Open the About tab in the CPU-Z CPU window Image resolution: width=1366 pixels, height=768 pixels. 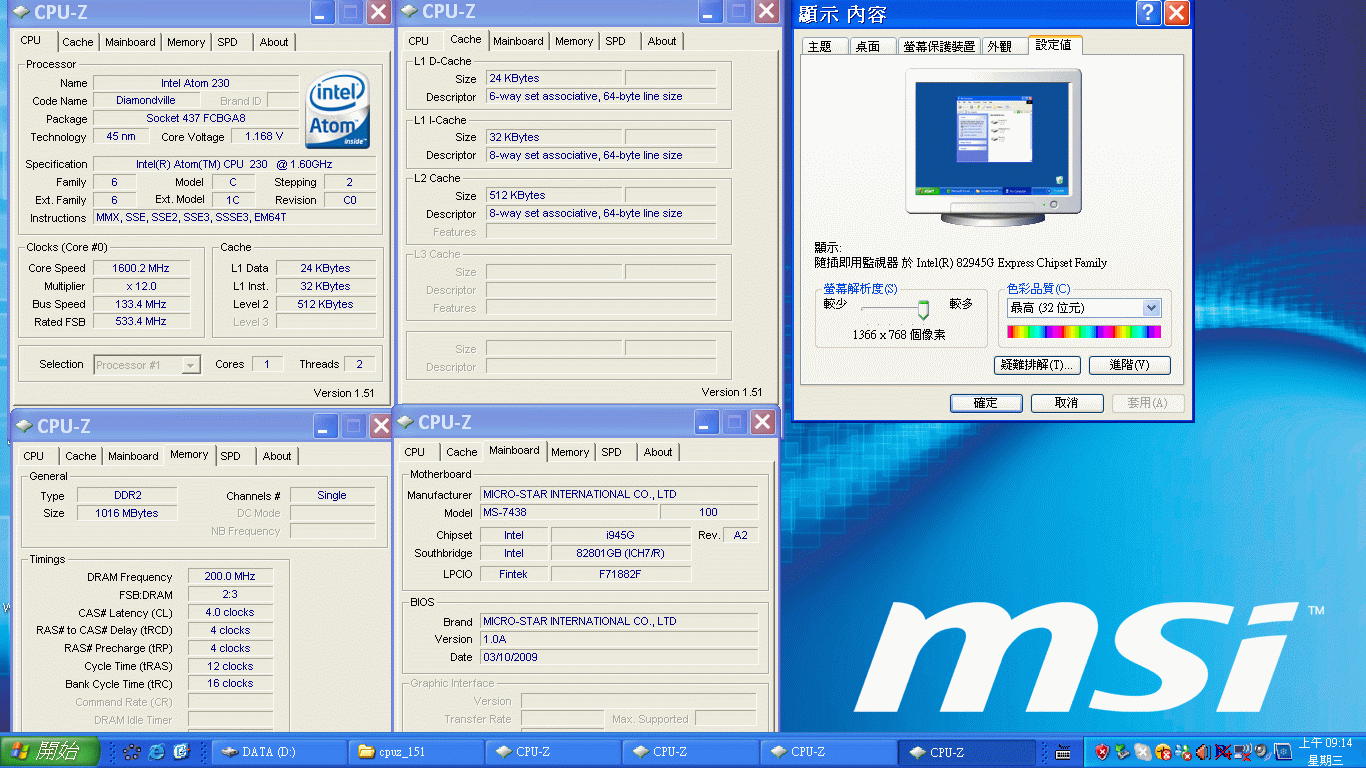[274, 42]
